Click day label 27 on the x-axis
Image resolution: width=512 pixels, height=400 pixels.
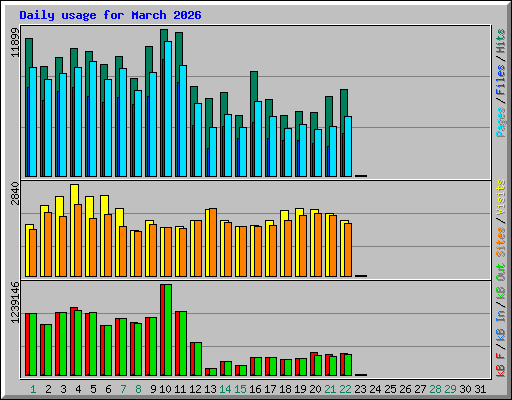pos(420,389)
